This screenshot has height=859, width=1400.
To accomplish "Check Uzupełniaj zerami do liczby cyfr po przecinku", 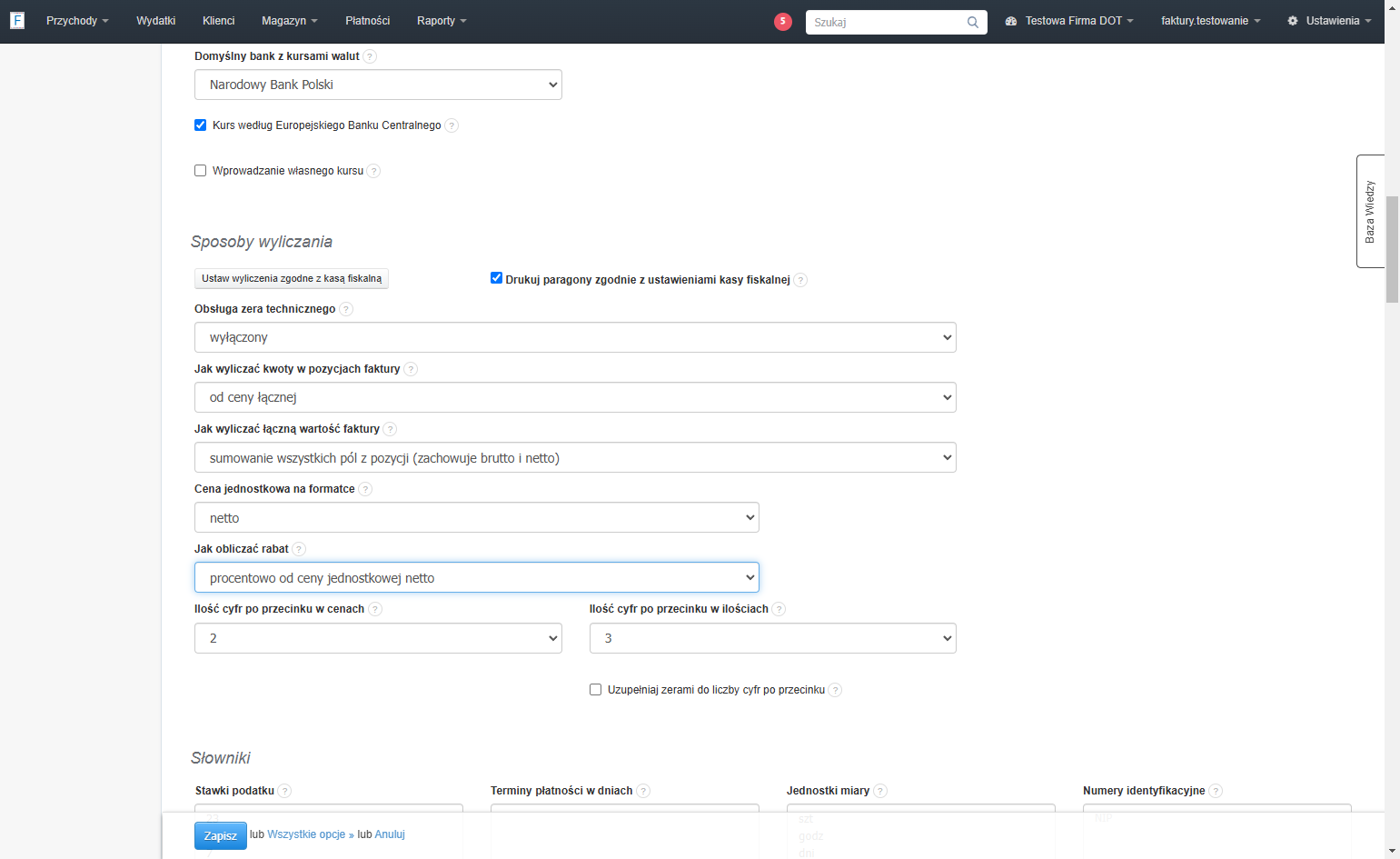I will [x=595, y=689].
